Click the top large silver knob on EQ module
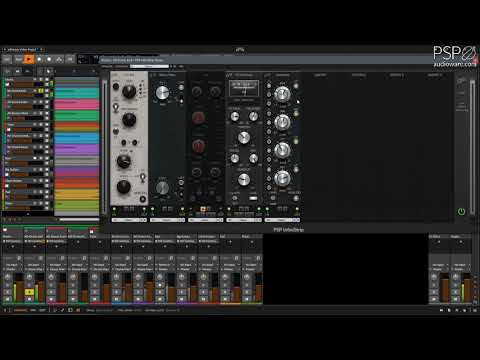Screen dimensions: 480x360 pos(282,94)
